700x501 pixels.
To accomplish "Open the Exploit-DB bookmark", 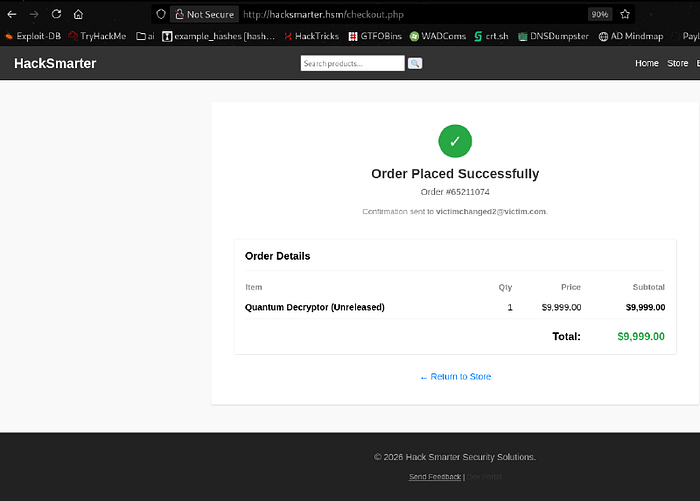I will (x=33, y=36).
